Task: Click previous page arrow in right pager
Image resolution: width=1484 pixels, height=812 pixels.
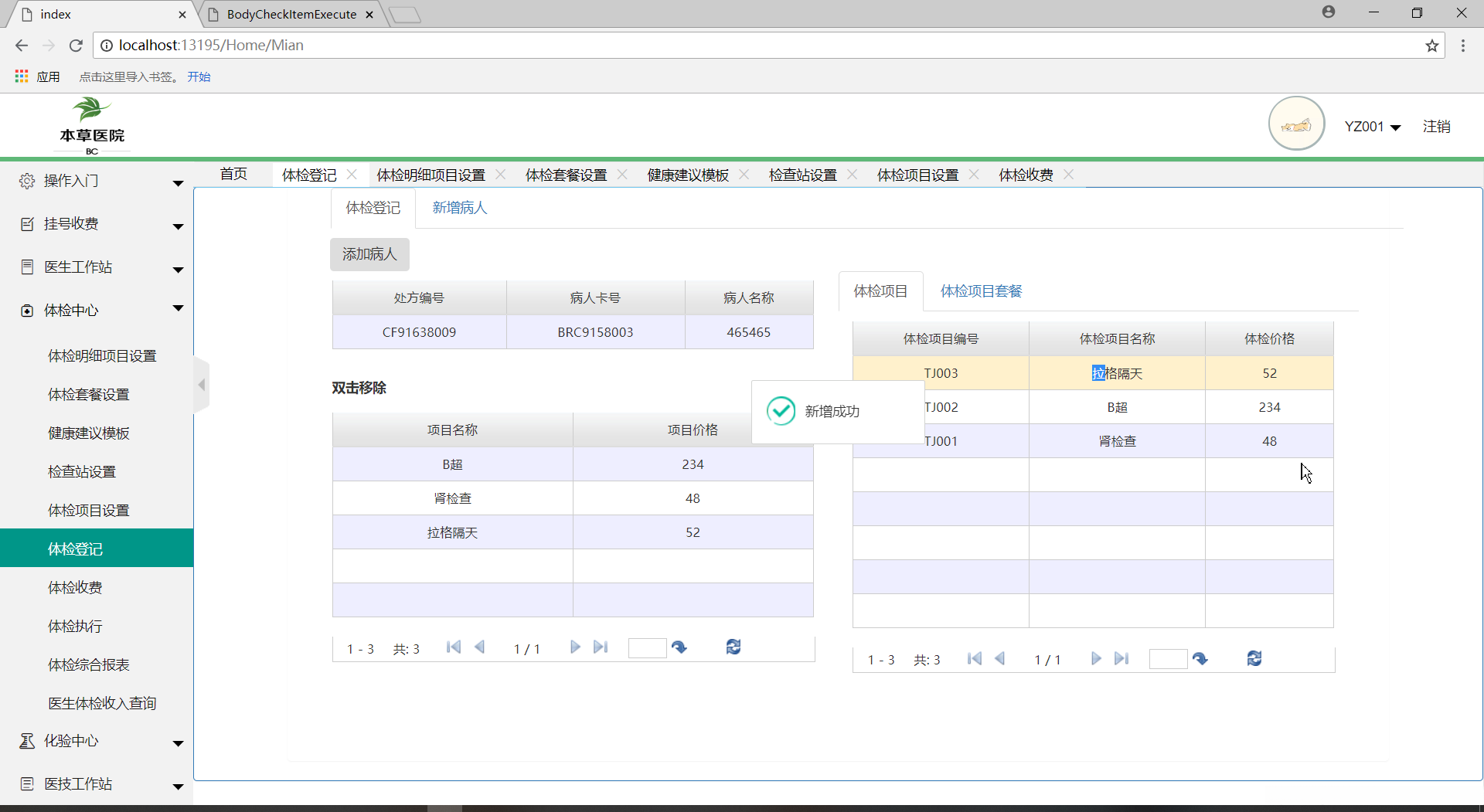Action: point(1000,658)
